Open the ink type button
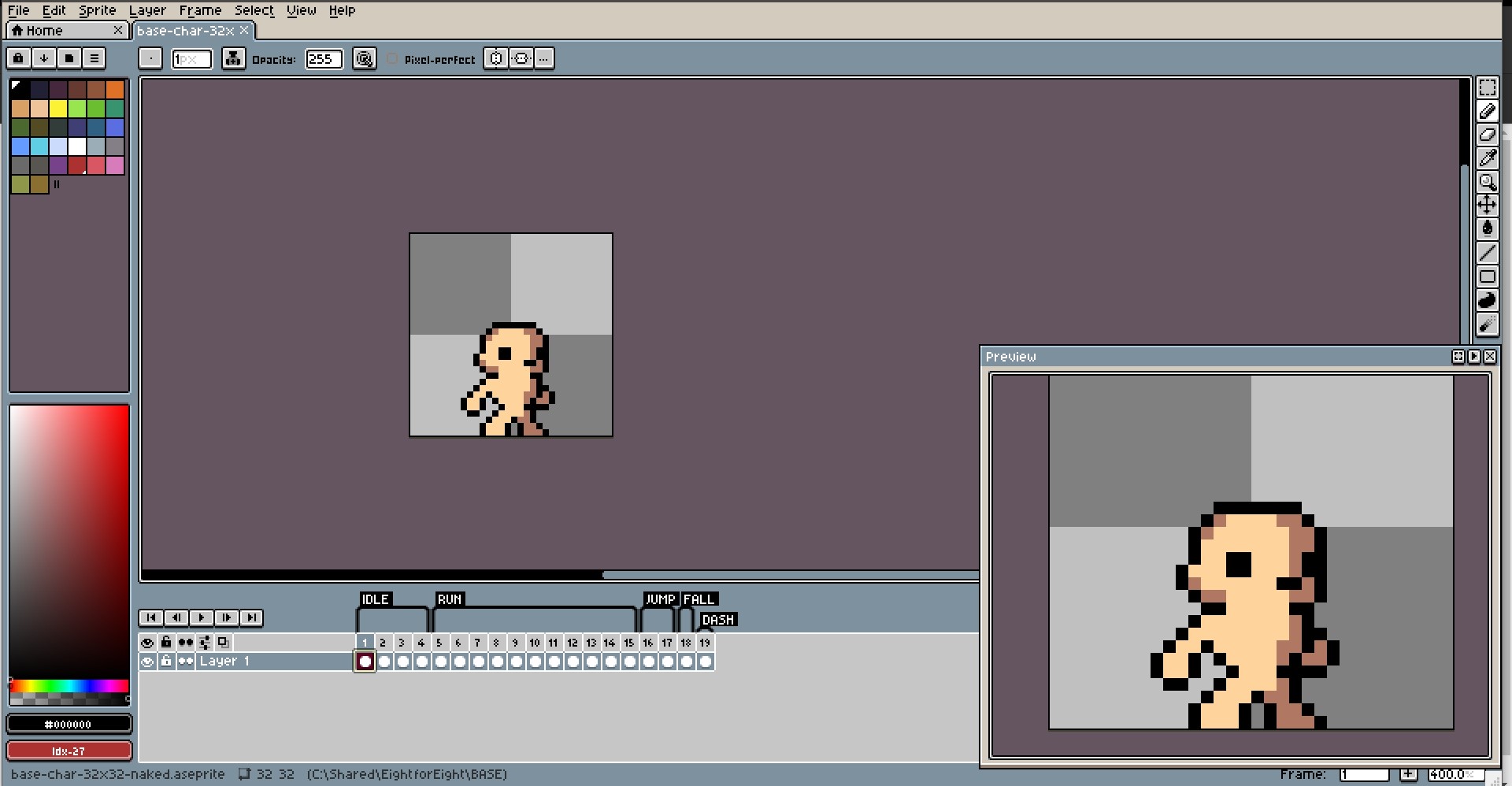Viewport: 1512px width, 786px height. click(233, 58)
